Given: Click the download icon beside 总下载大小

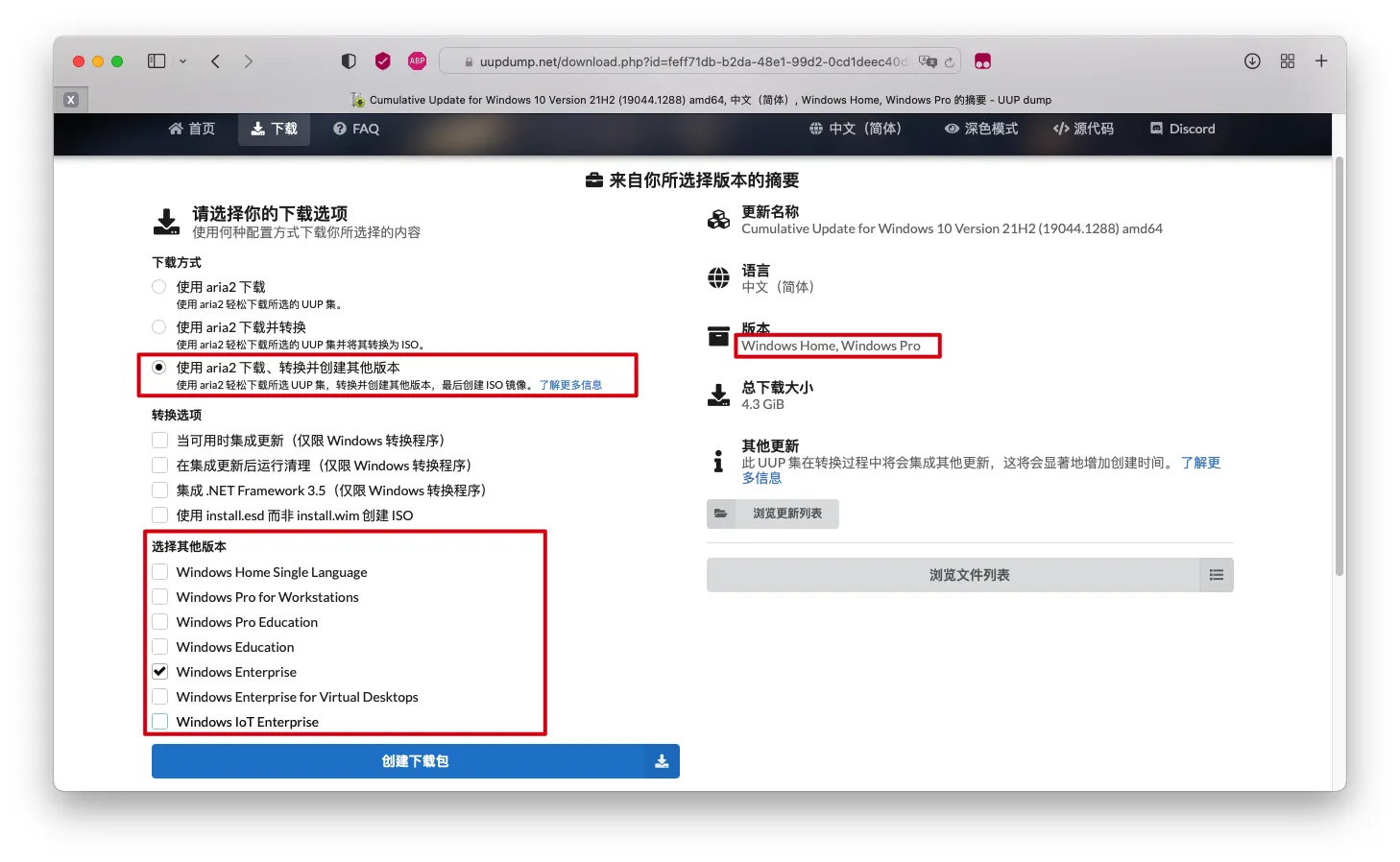Looking at the screenshot, I should coord(718,395).
